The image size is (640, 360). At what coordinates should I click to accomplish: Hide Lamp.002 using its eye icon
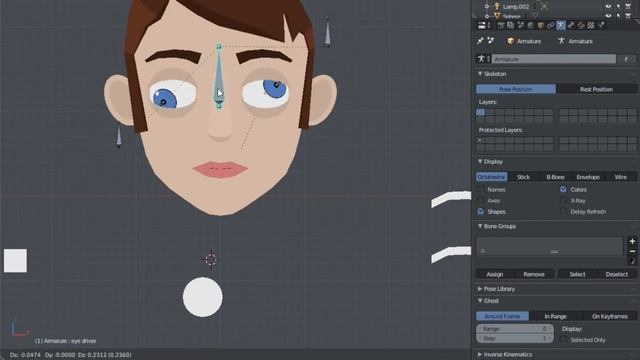pos(608,7)
